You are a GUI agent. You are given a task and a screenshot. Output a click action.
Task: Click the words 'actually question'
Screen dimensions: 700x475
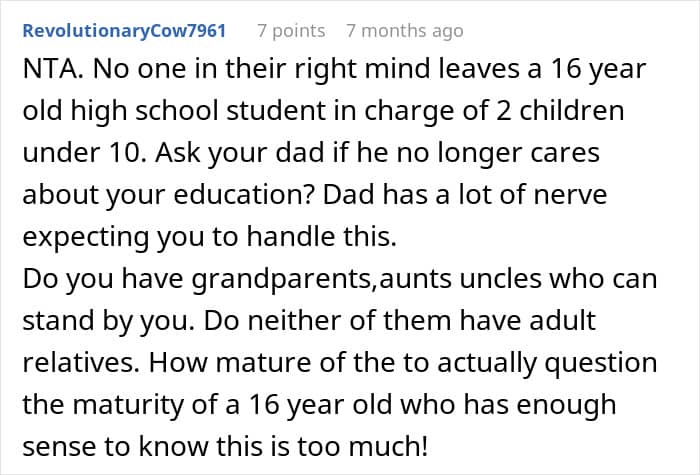pyautogui.click(x=547, y=363)
